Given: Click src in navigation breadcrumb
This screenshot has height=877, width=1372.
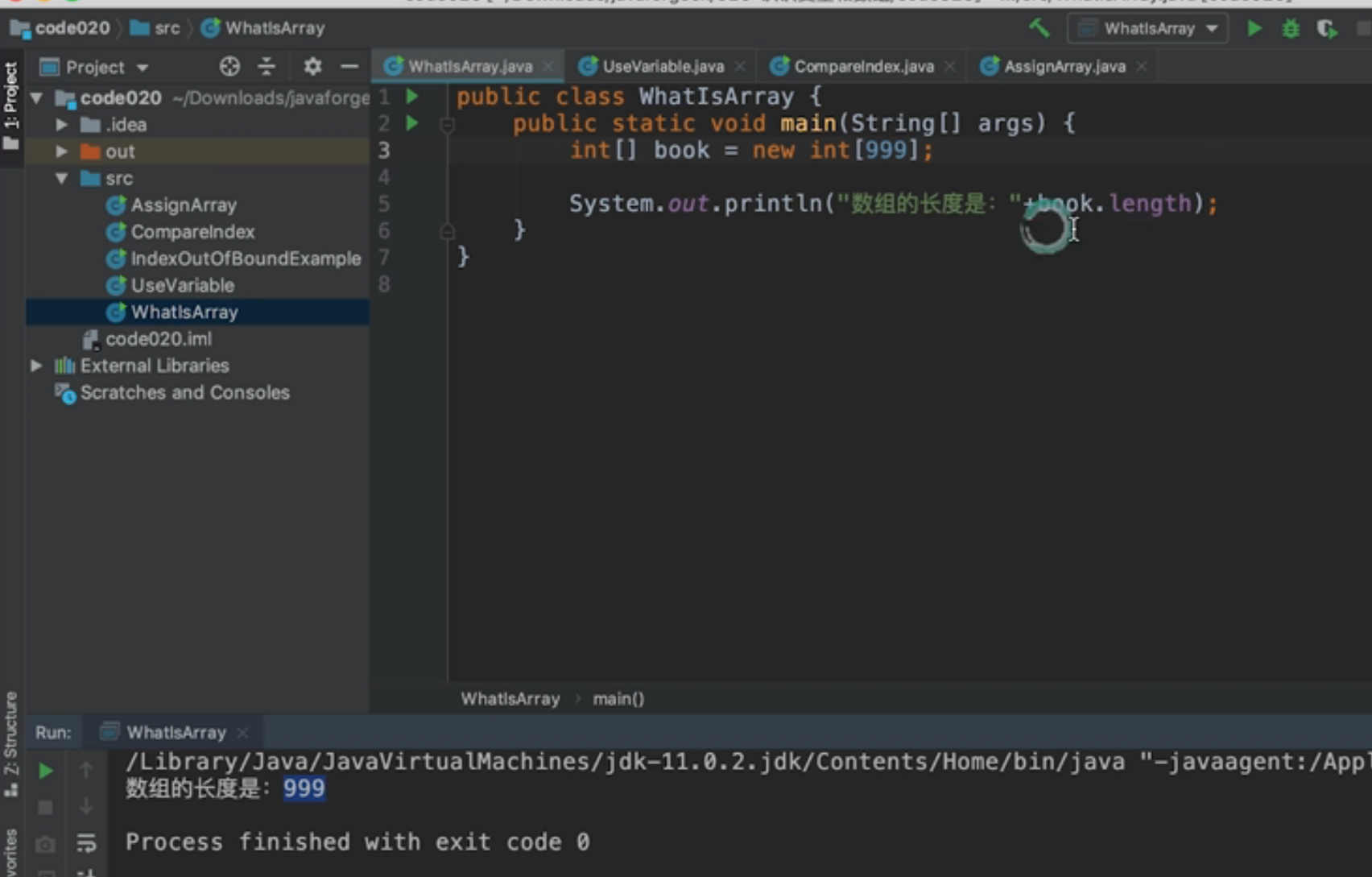Looking at the screenshot, I should (x=167, y=28).
